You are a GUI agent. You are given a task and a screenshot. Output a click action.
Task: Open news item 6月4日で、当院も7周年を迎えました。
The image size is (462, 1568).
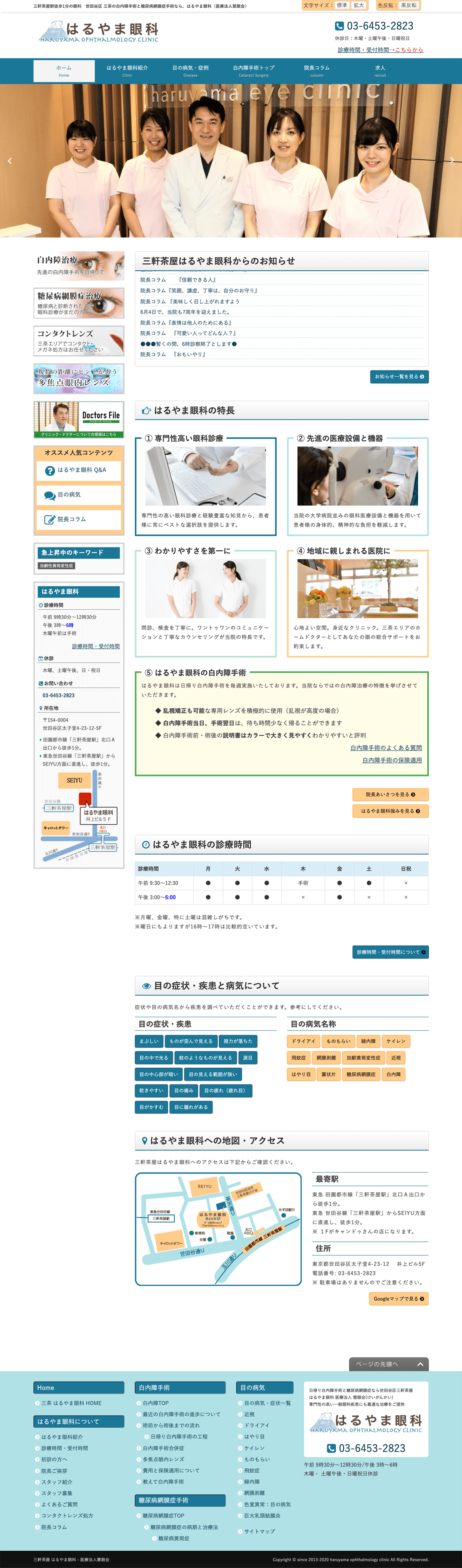185,312
